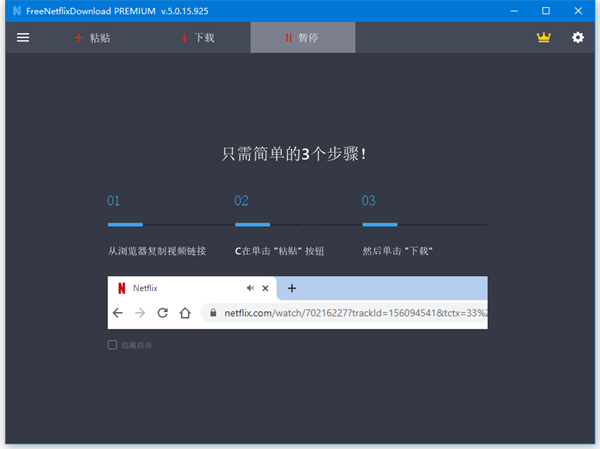Viewport: 600px width, 449px height.
Task: Click heading 只需简单的3个步骤!
Action: 294,154
